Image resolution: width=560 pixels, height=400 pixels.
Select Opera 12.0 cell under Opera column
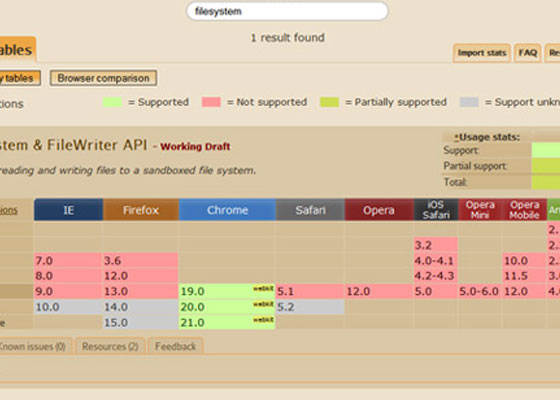379,291
